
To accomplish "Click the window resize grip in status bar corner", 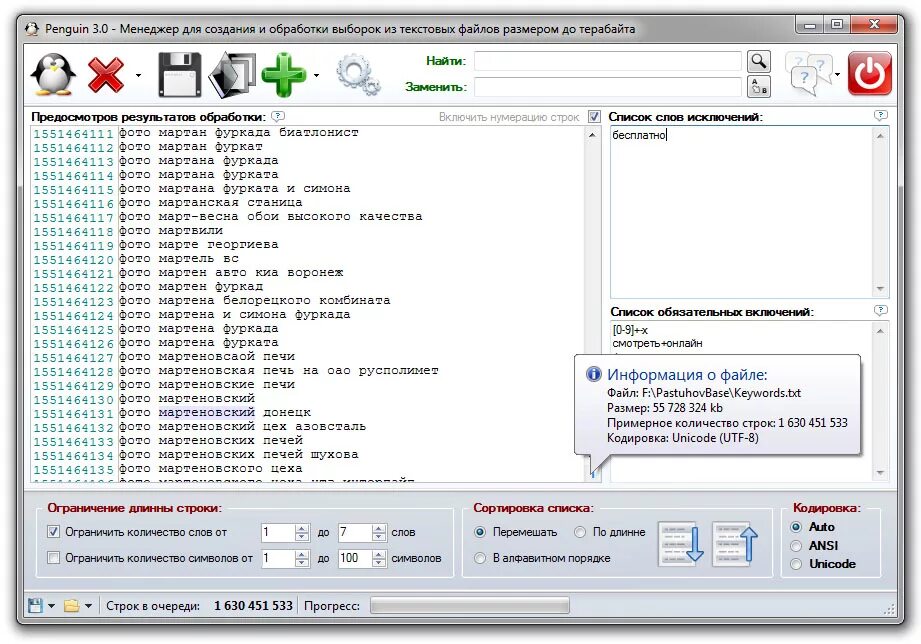I will tap(889, 609).
